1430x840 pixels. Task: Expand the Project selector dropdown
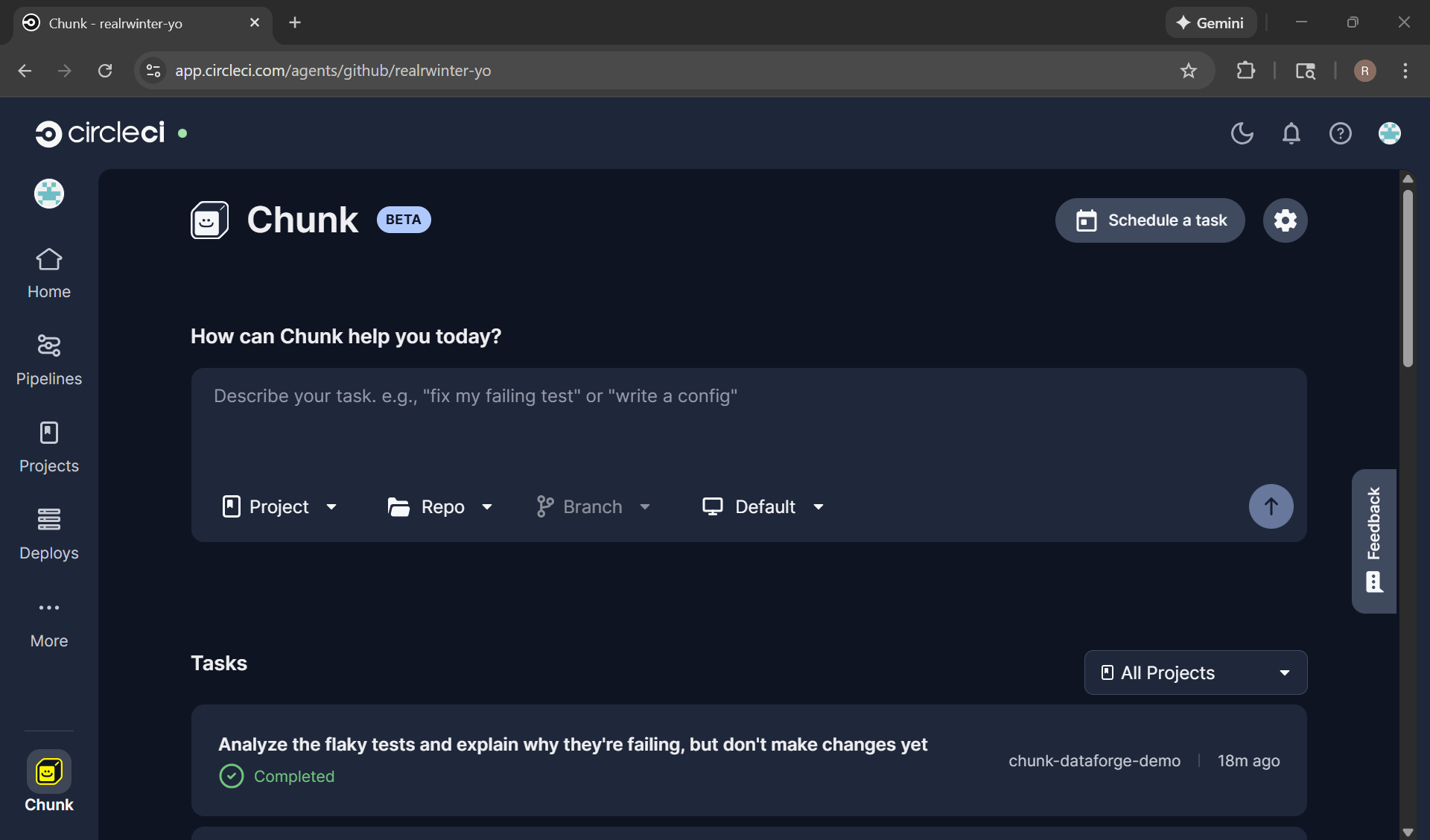click(280, 506)
